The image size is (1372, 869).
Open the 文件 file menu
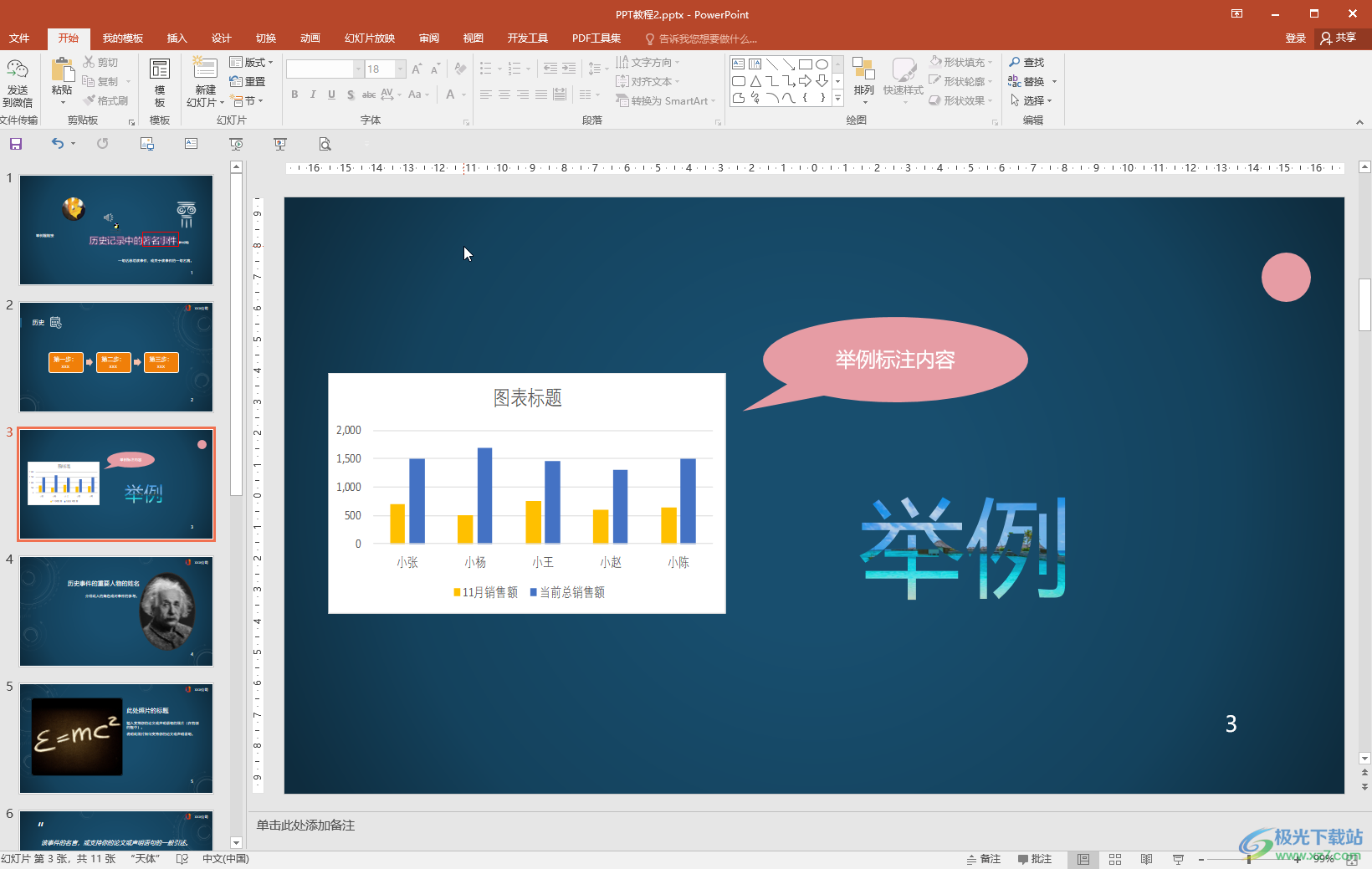(19, 38)
